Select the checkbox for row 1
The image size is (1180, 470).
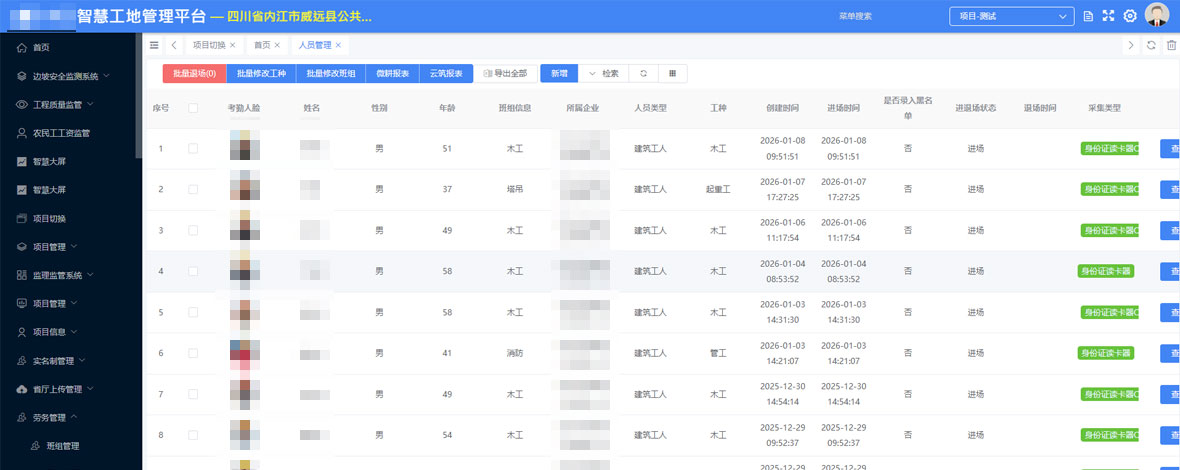pos(193,149)
